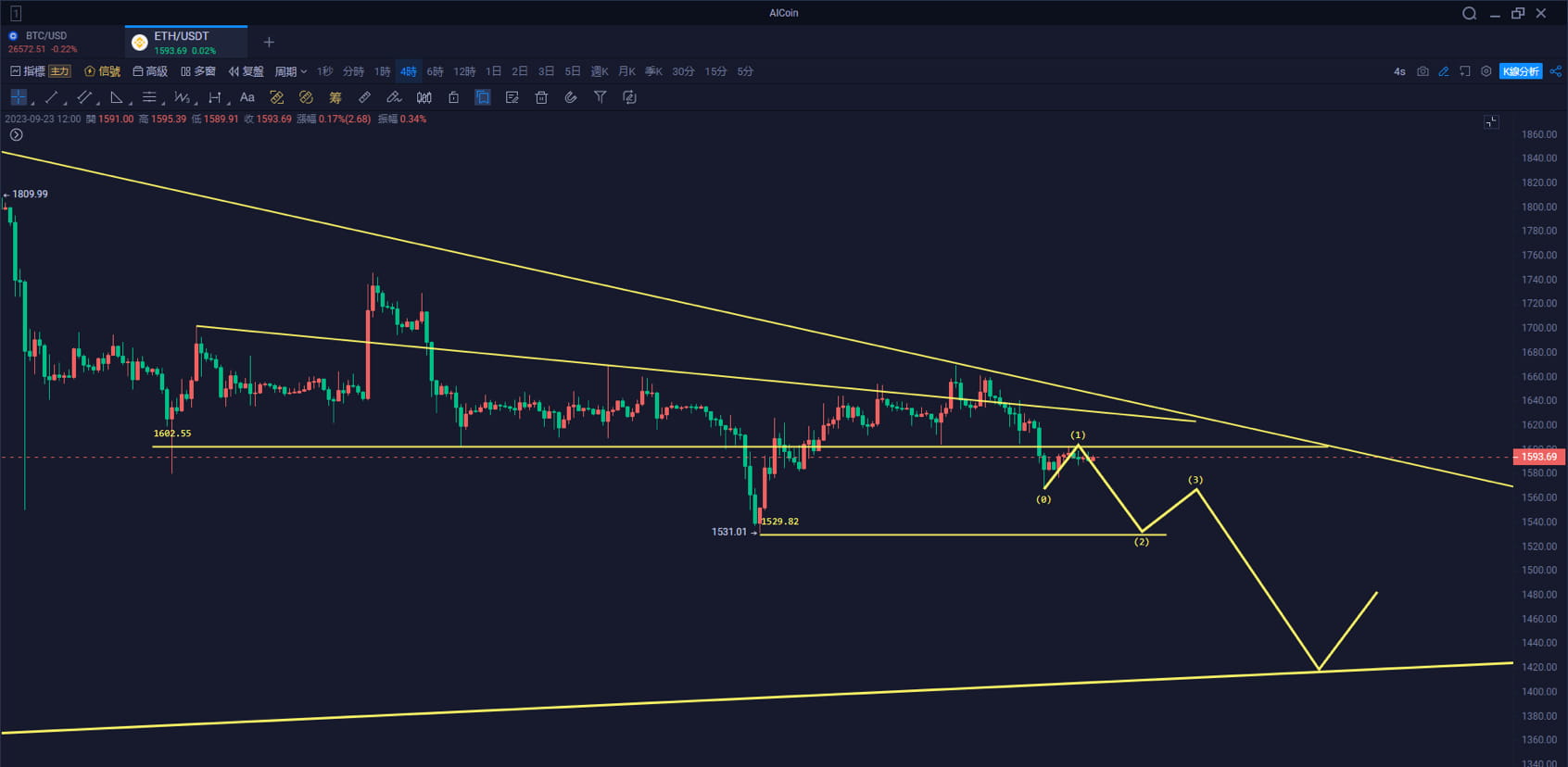Take a chart screenshot with camera icon
The image size is (1568, 767).
click(1423, 71)
